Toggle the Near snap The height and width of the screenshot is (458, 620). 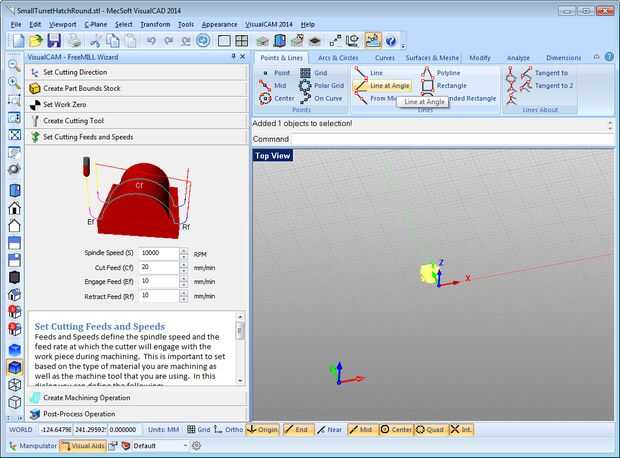tap(330, 430)
